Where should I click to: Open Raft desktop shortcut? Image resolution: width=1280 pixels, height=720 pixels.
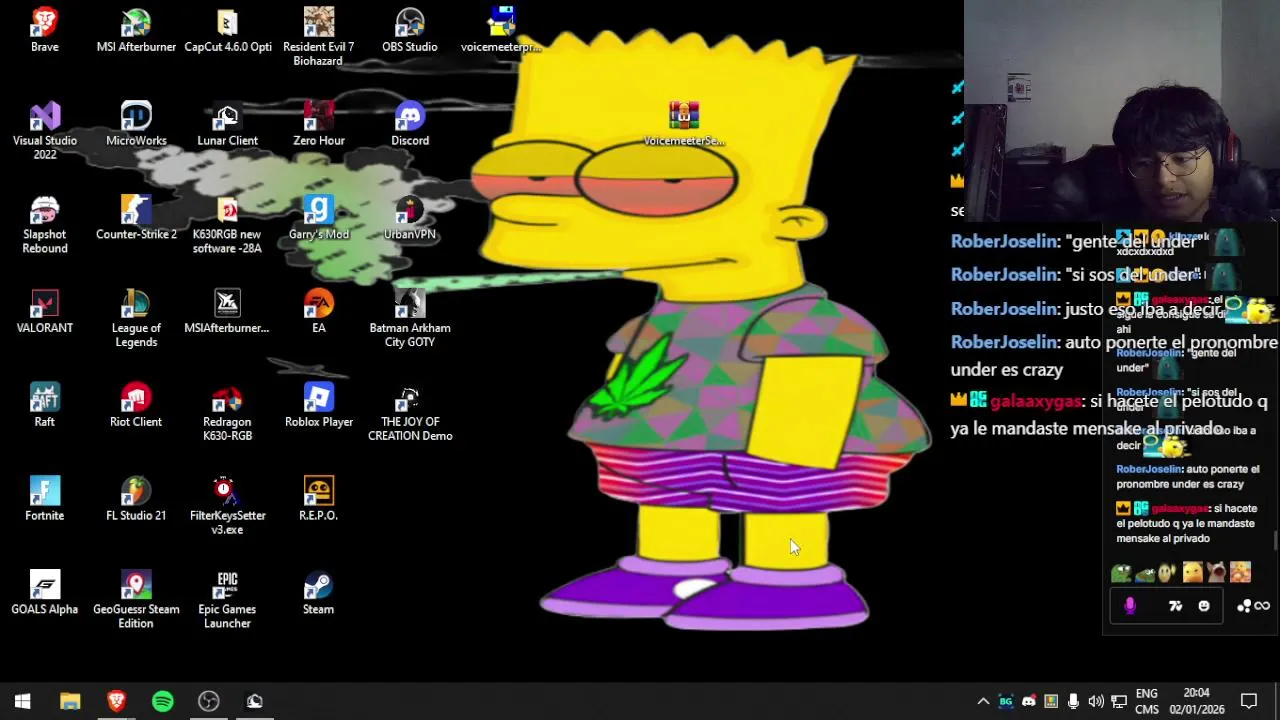(44, 405)
